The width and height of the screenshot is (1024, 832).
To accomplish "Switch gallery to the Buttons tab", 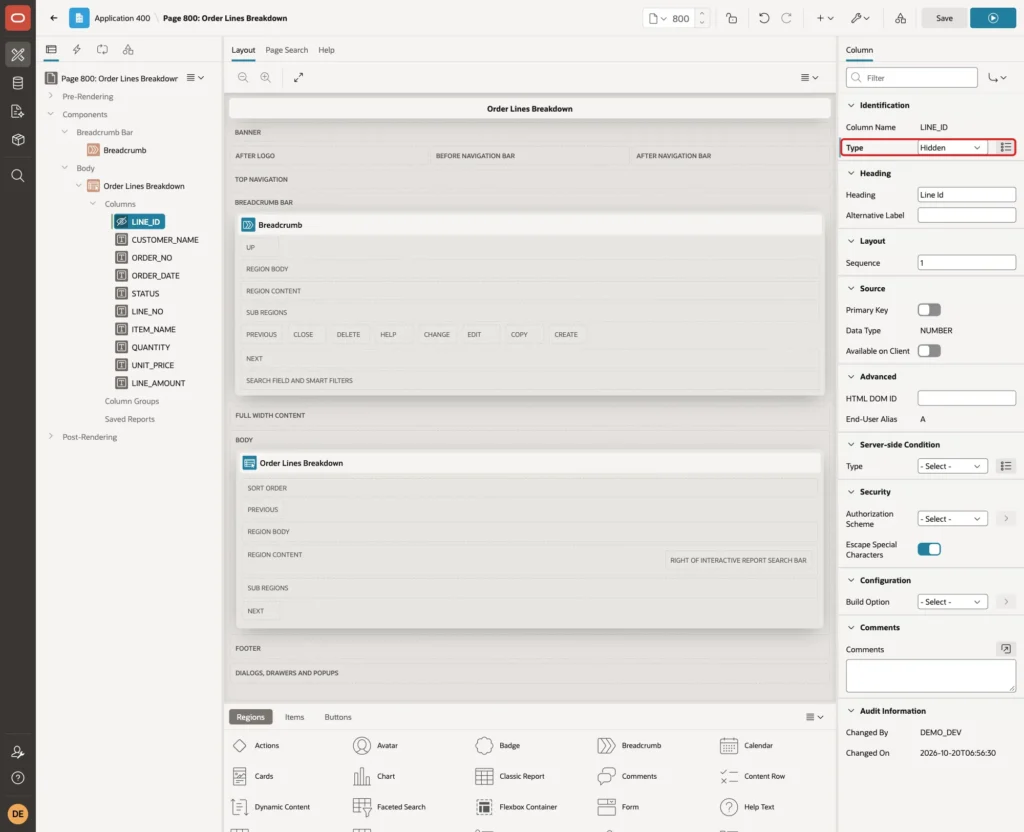I will (x=338, y=717).
